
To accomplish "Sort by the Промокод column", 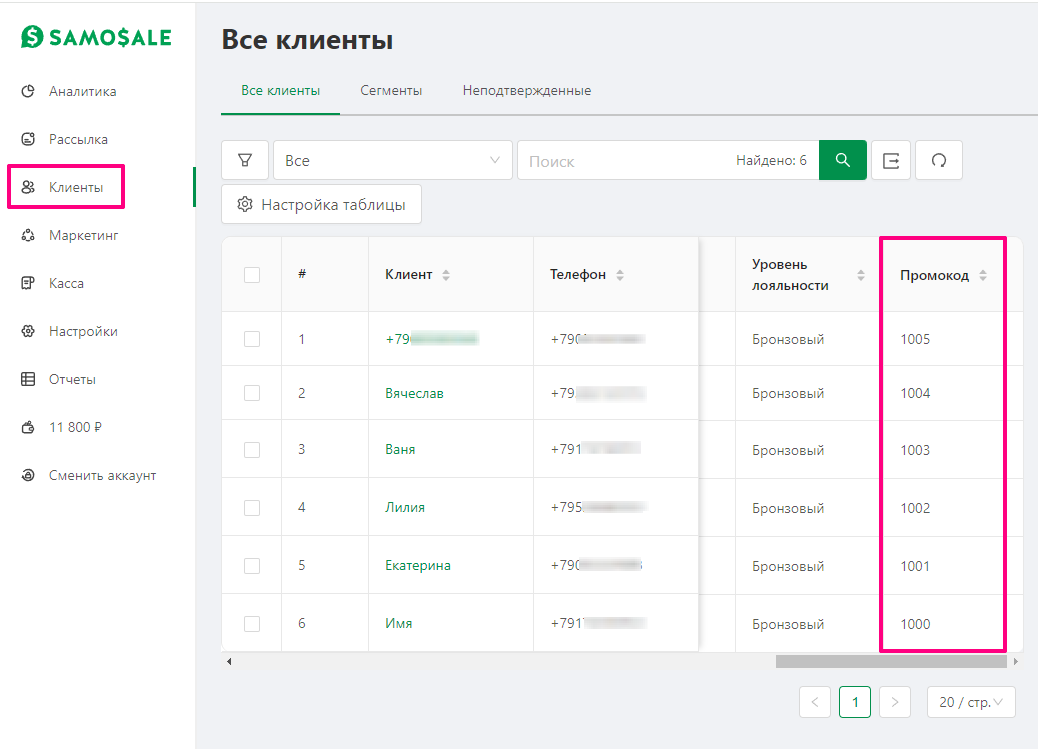I will point(983,275).
